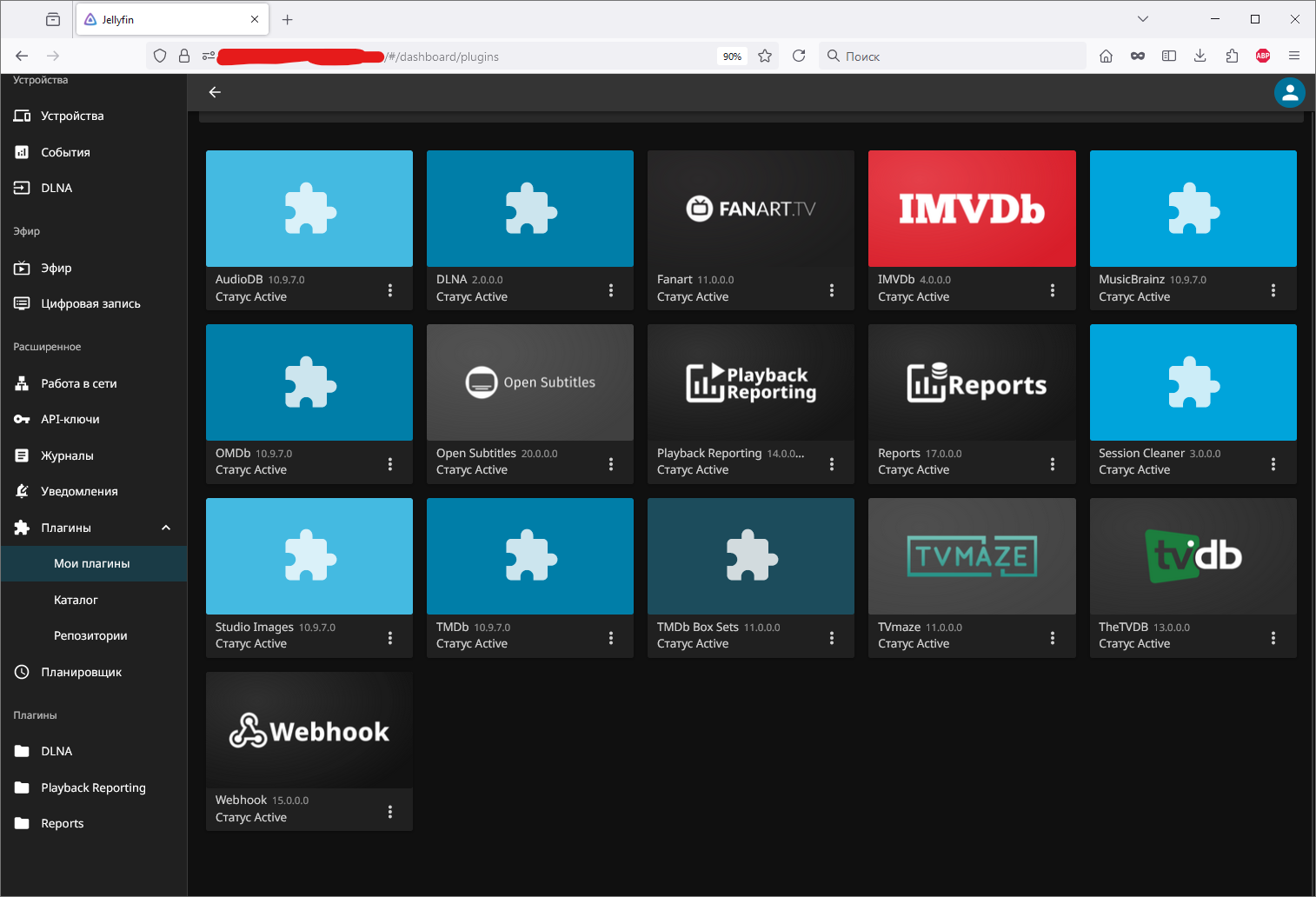
Task: Open События in the sidebar
Action: click(94, 152)
